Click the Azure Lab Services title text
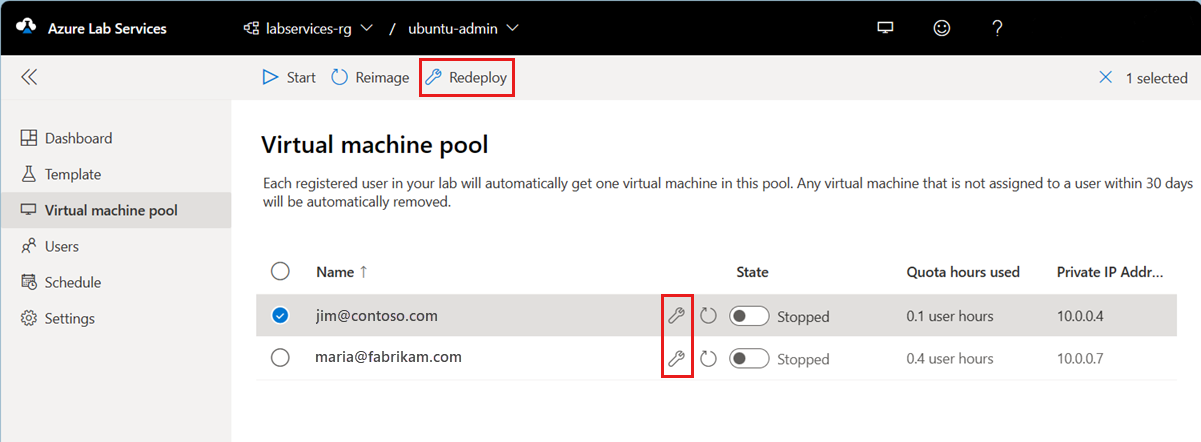This screenshot has height=442, width=1201. click(x=107, y=28)
